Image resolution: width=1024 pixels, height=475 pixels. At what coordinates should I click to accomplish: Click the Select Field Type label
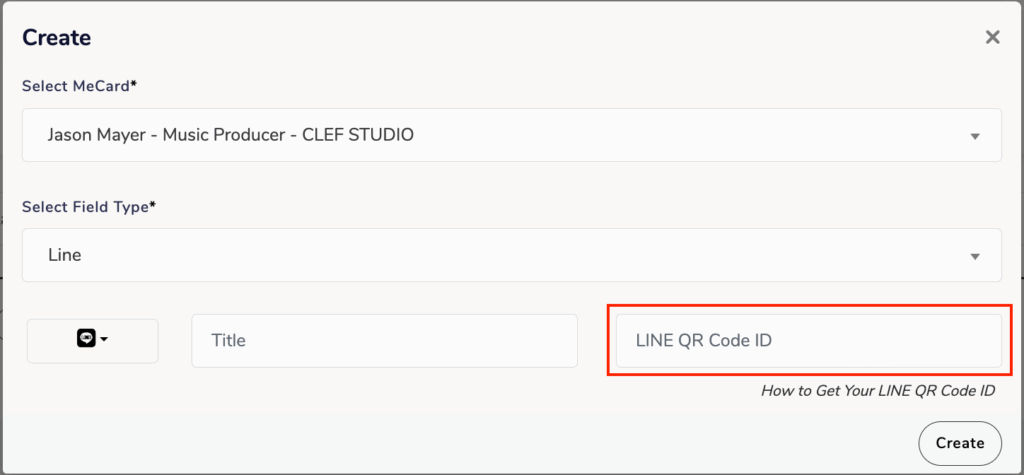[89, 206]
